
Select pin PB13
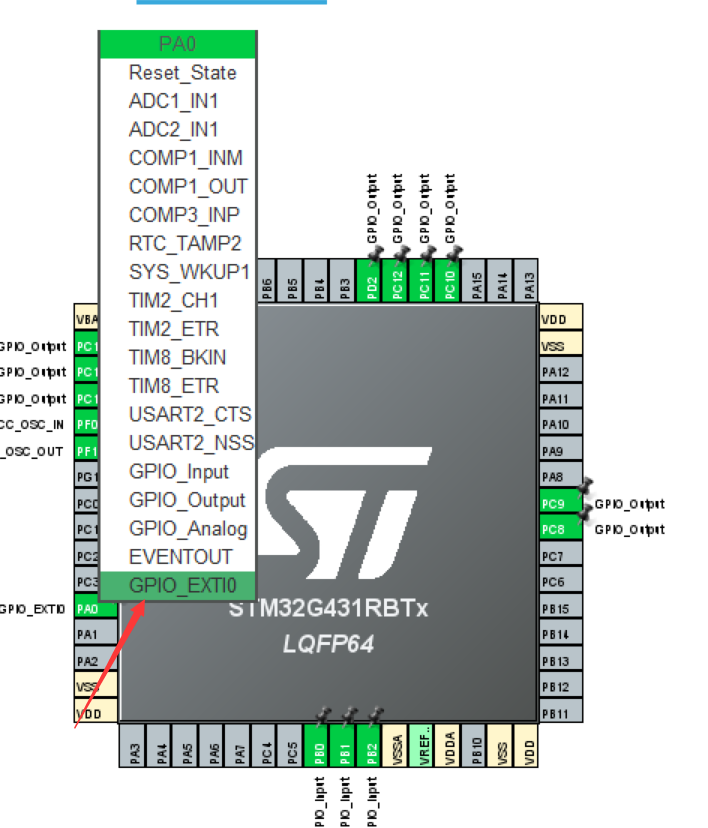(561, 658)
